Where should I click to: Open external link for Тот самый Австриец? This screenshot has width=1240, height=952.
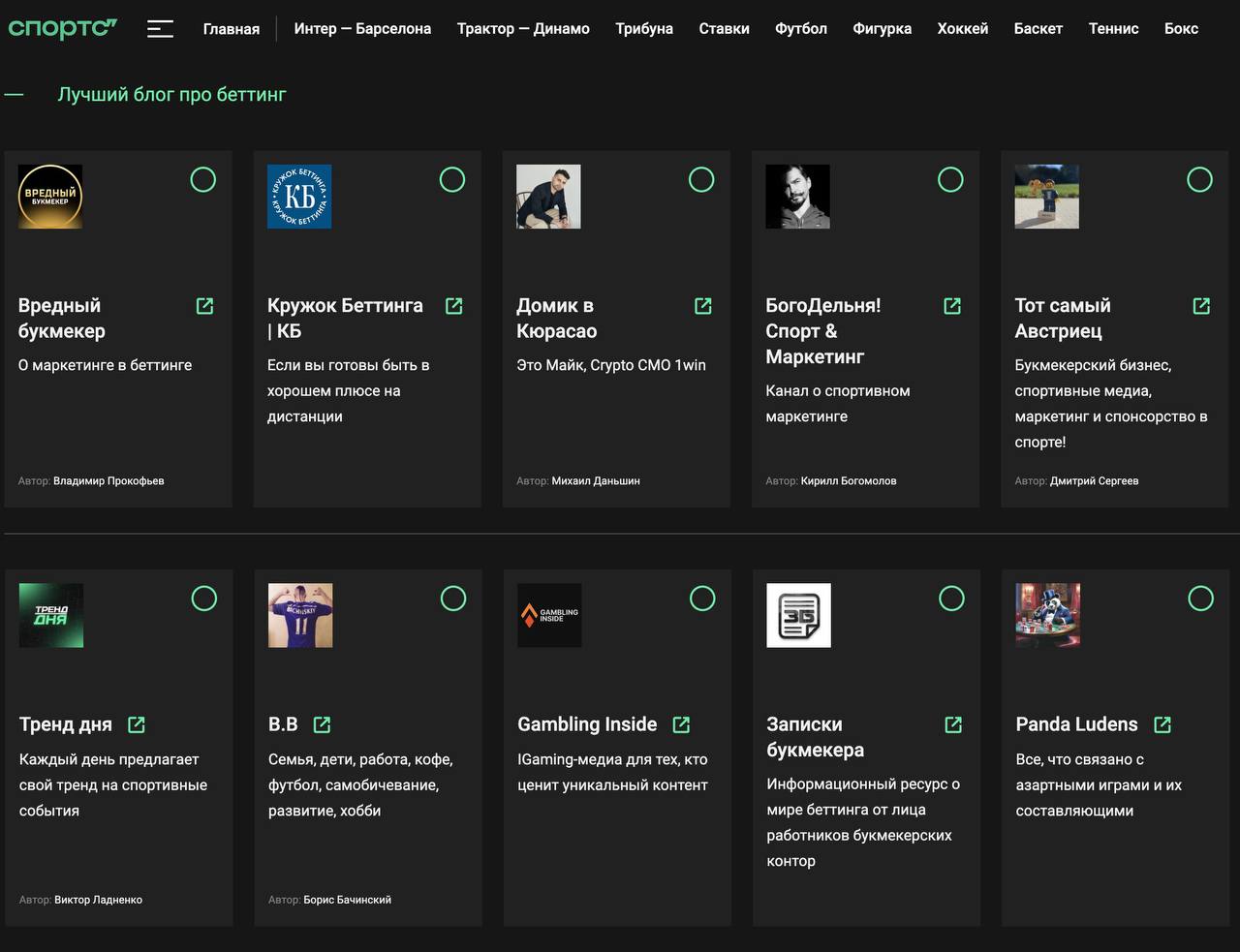[1201, 306]
